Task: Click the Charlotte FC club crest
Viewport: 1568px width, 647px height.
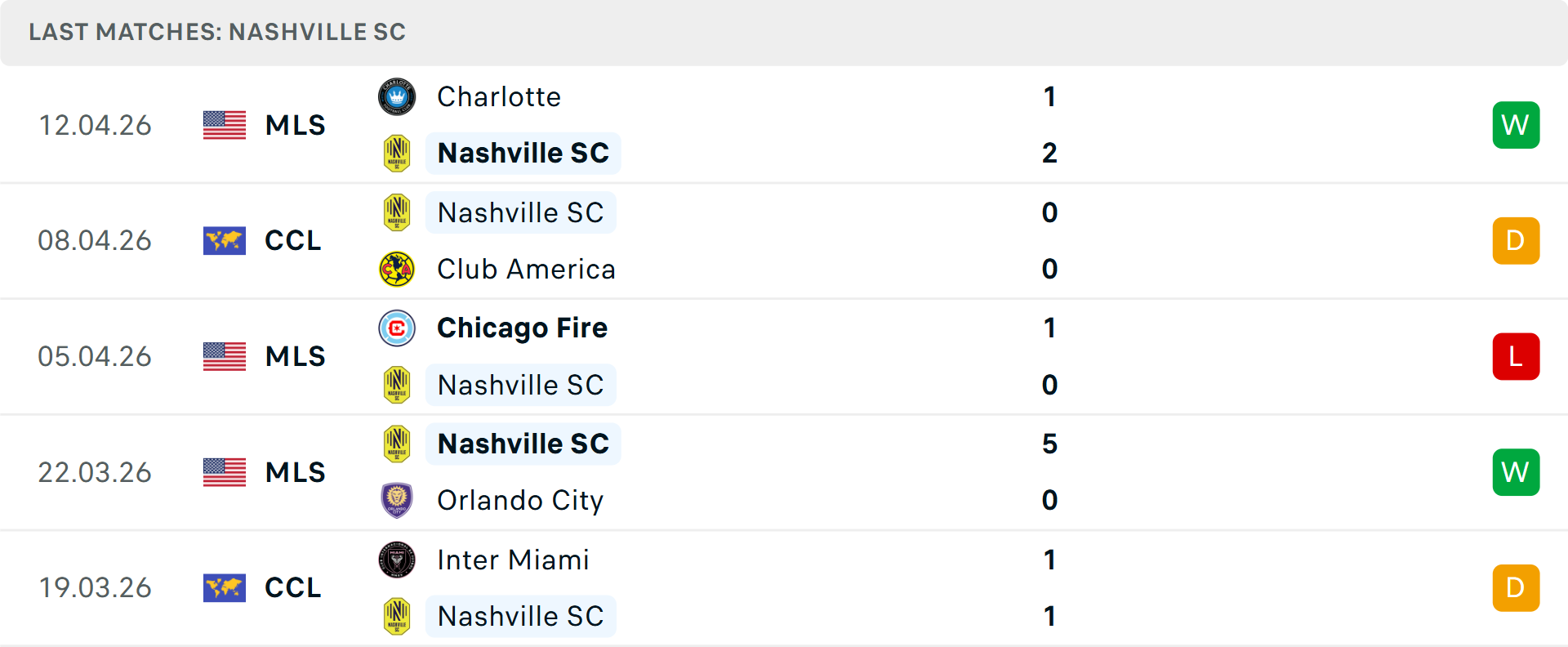Action: (x=397, y=96)
